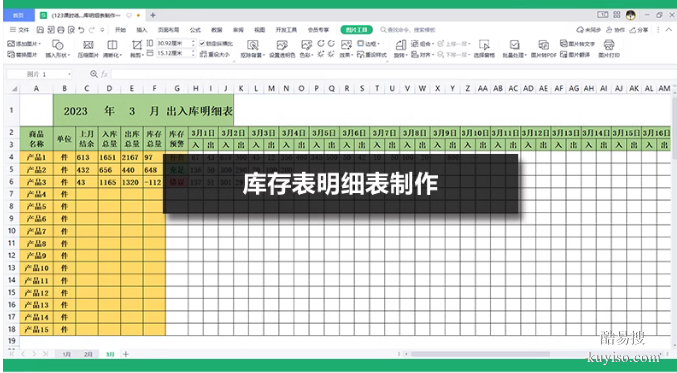Viewport: 677px width, 373px height.
Task: Open the 批量处理 batch process dropdown
Action: 514,55
